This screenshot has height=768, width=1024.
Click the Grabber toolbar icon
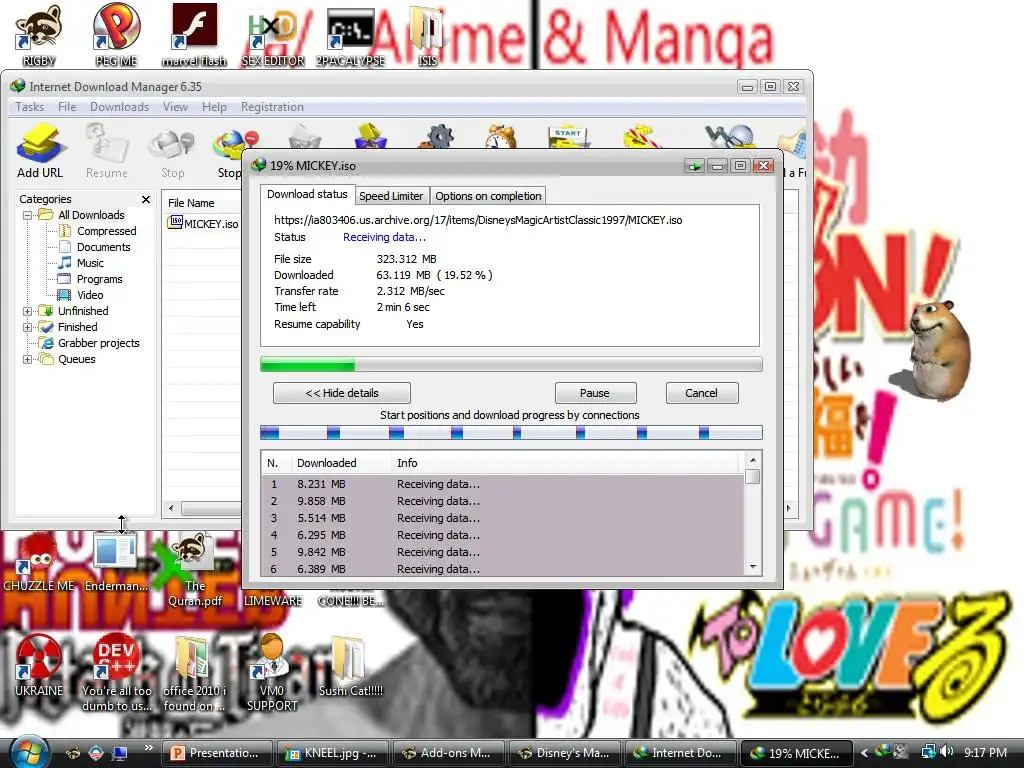[730, 135]
